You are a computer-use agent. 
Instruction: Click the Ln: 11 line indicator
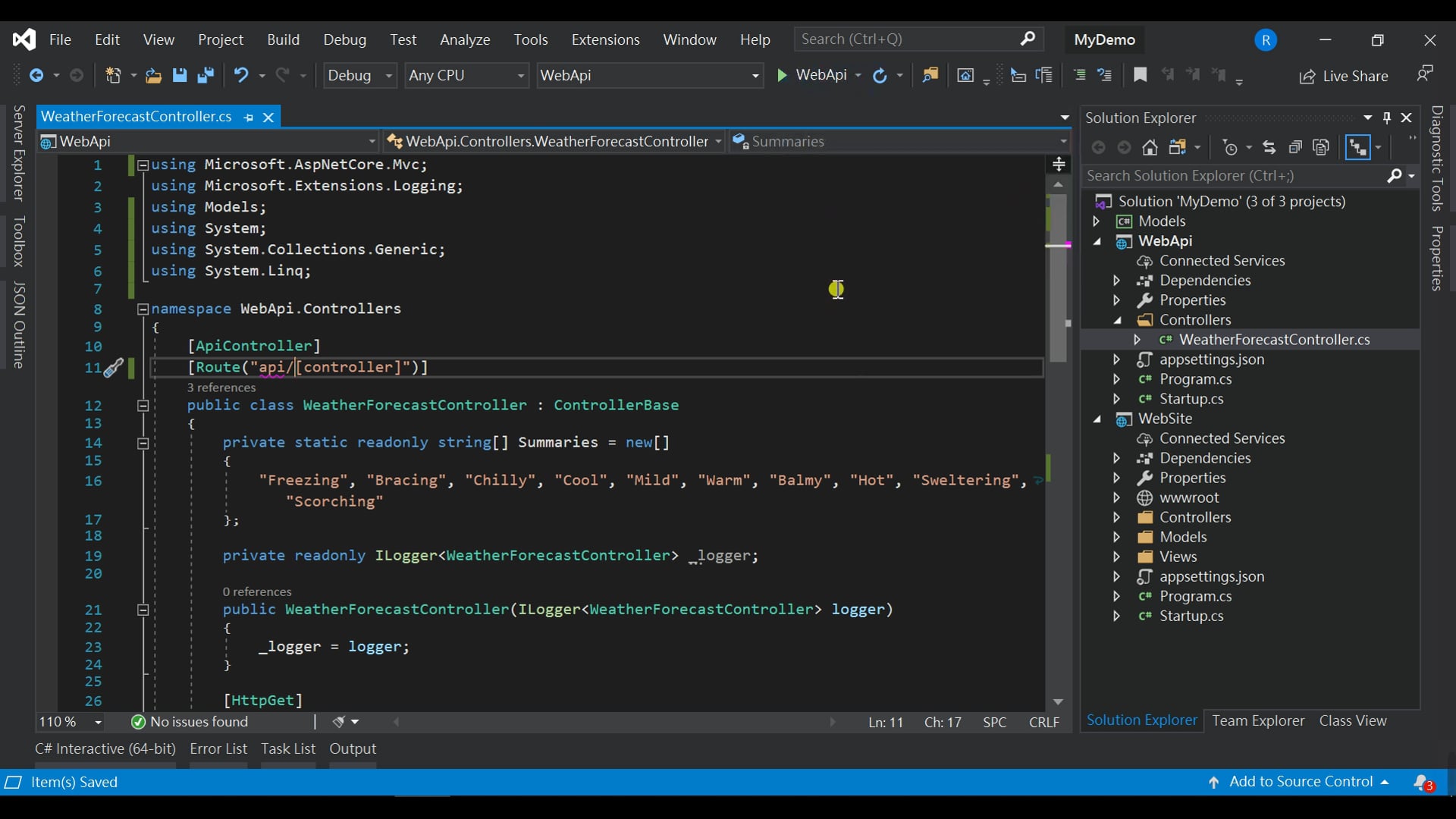coord(886,723)
